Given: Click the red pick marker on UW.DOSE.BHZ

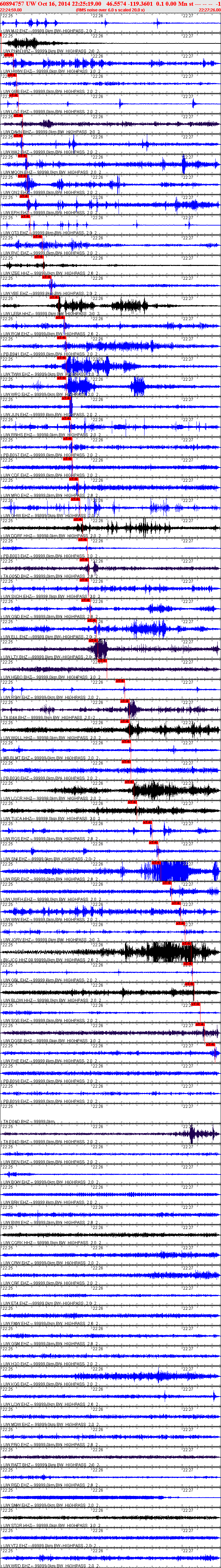Looking at the screenshot, I should pos(211,1045).
